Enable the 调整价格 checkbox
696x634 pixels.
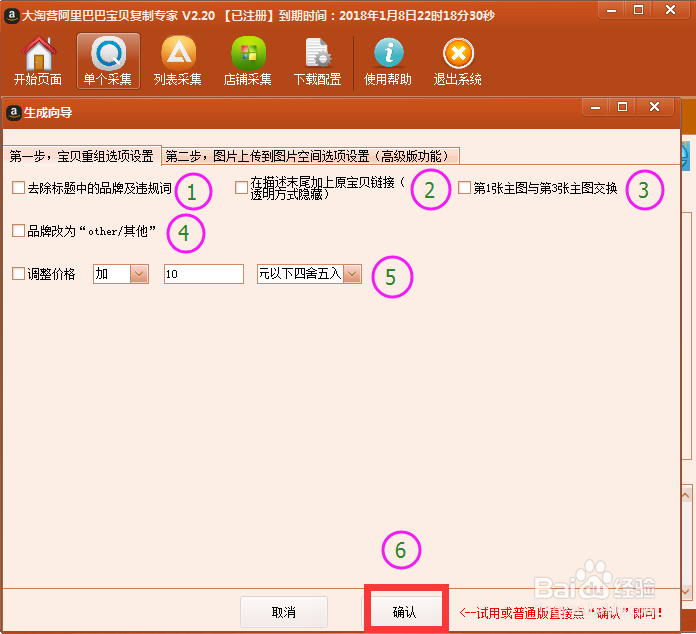[19, 273]
